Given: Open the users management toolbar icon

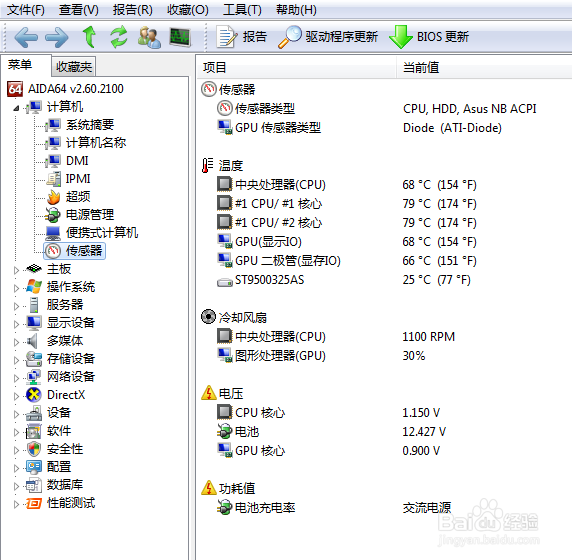Looking at the screenshot, I should (149, 37).
